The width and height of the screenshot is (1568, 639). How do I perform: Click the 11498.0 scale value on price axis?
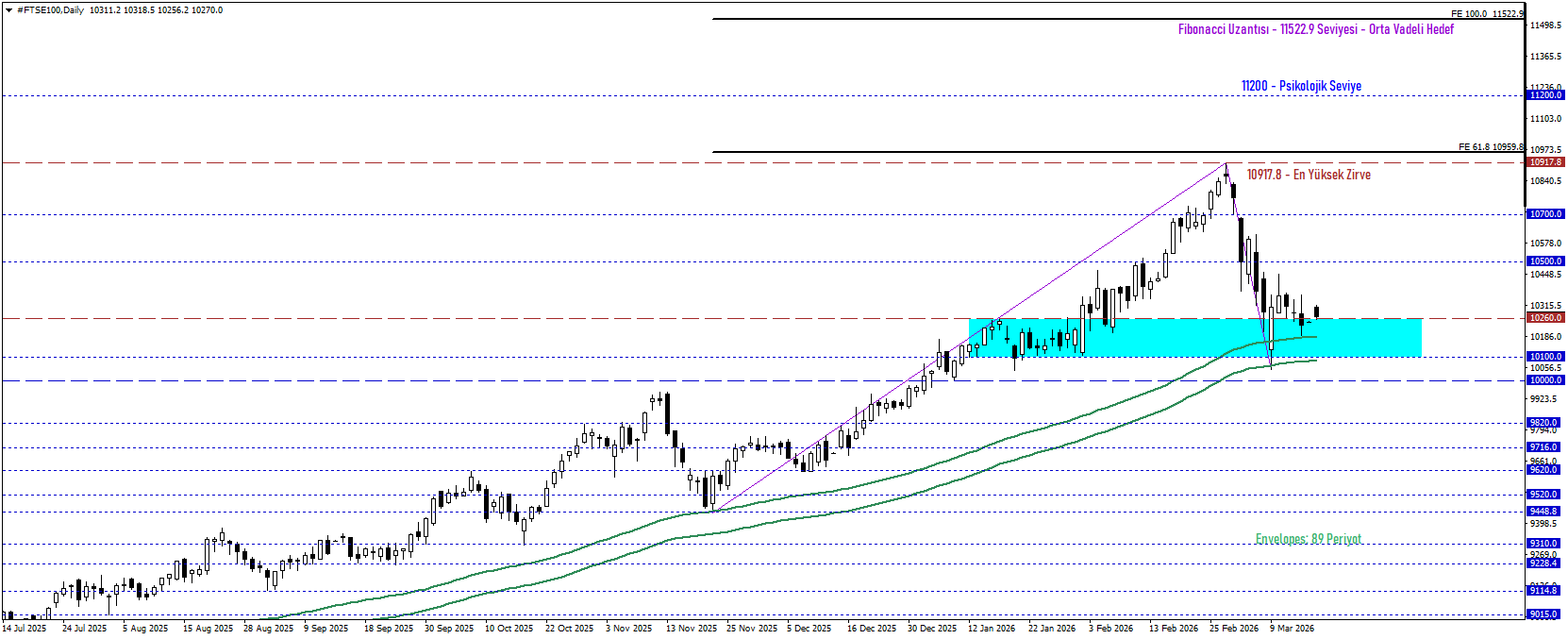(1545, 25)
